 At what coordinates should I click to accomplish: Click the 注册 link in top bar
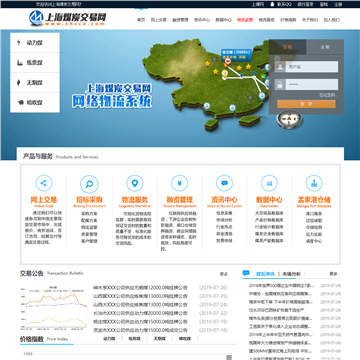coord(338,4)
